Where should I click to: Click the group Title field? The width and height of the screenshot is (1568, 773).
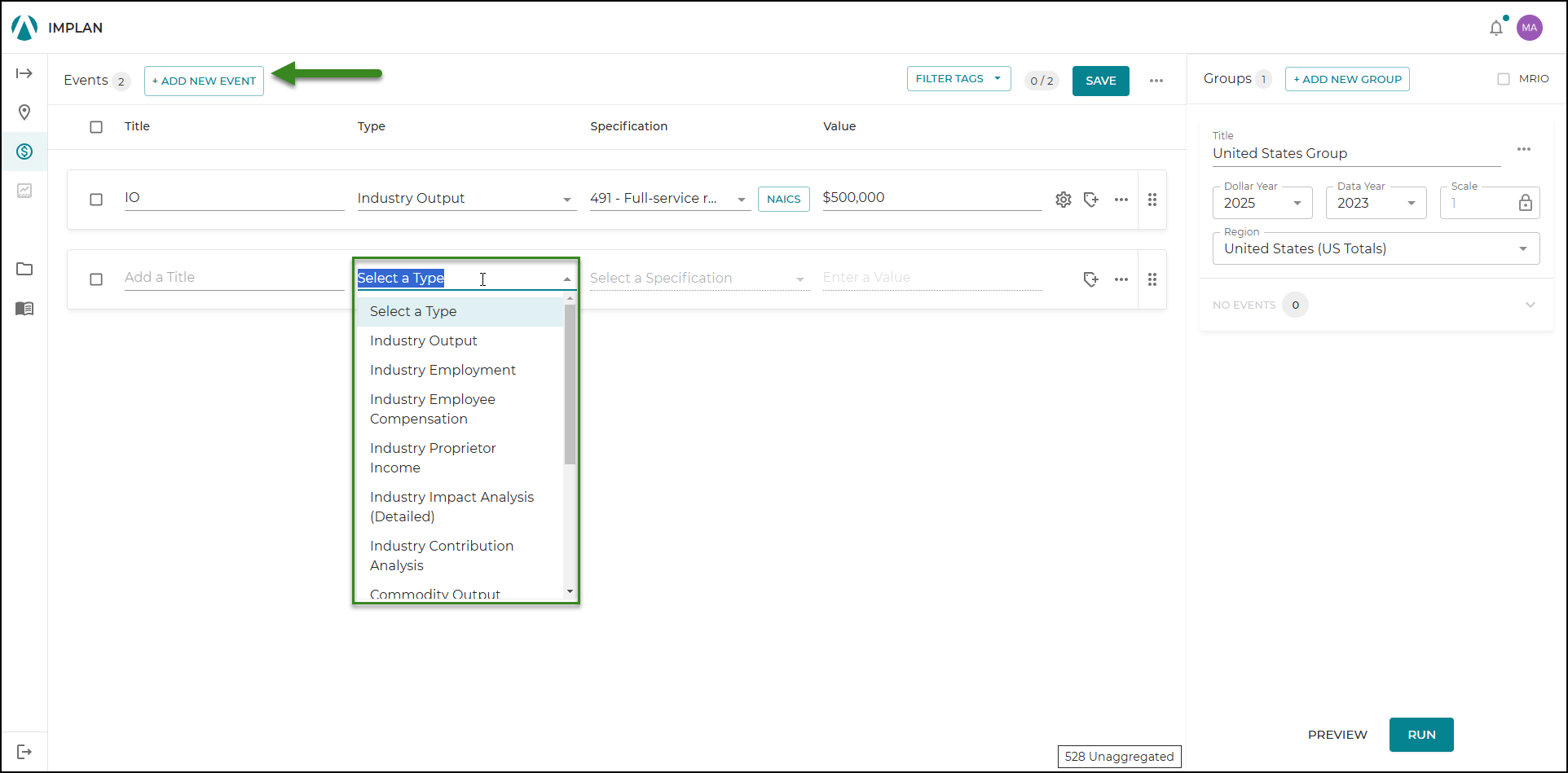[1356, 154]
